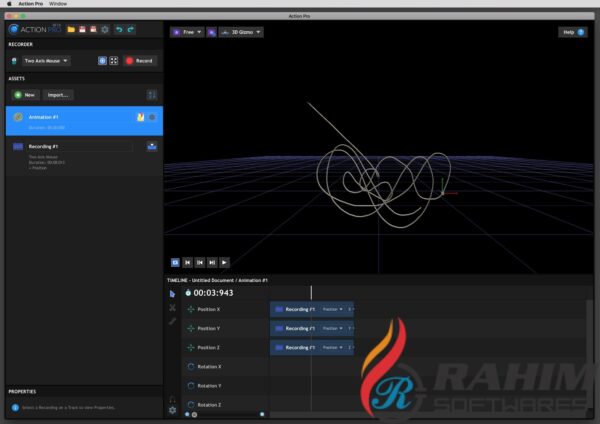The width and height of the screenshot is (600, 424).
Task: Open the gear icon on Animation #1
Action: pyautogui.click(x=152, y=117)
